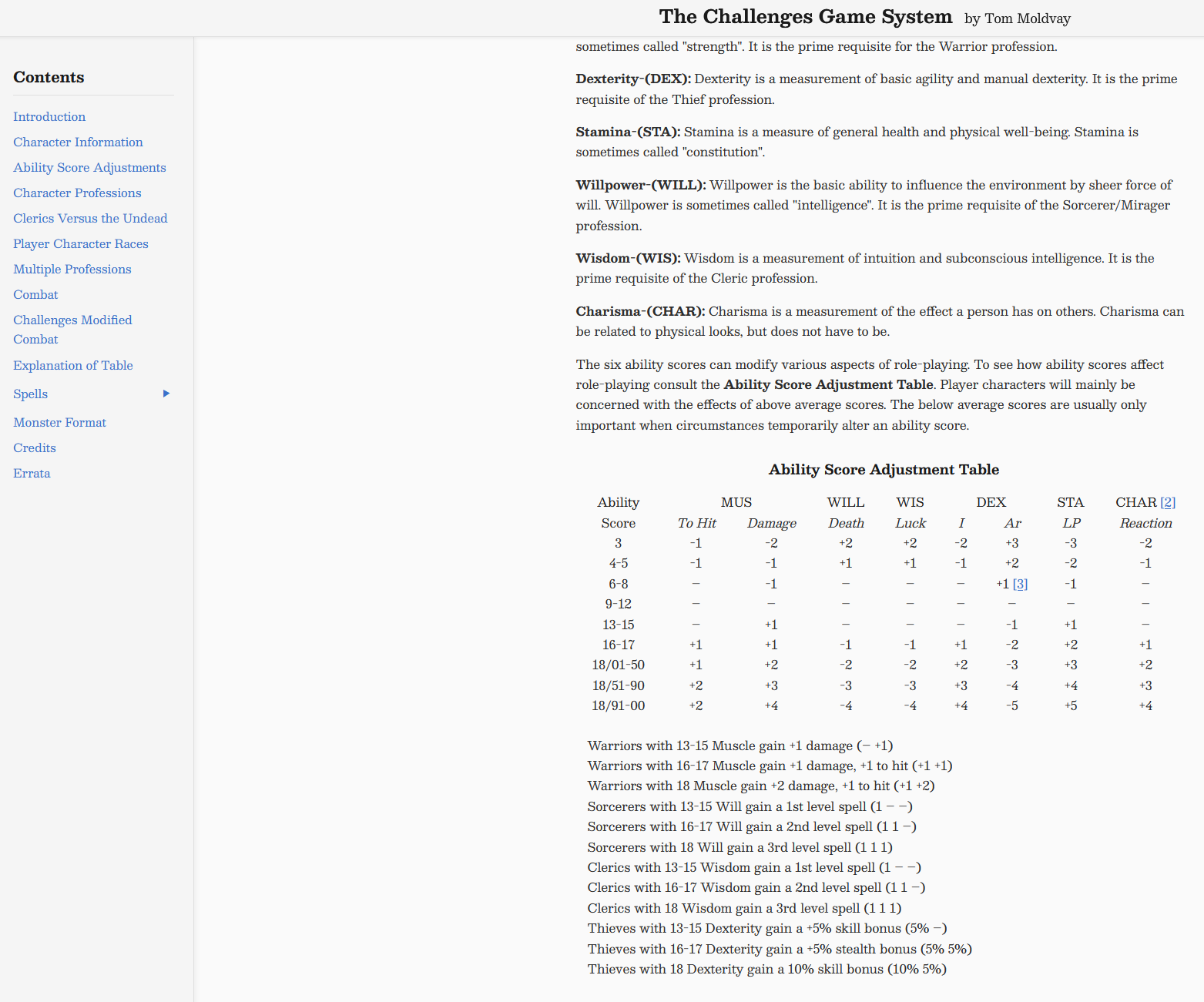Click the DEX column header
Viewport: 1204px width, 1002px height.
tap(991, 502)
